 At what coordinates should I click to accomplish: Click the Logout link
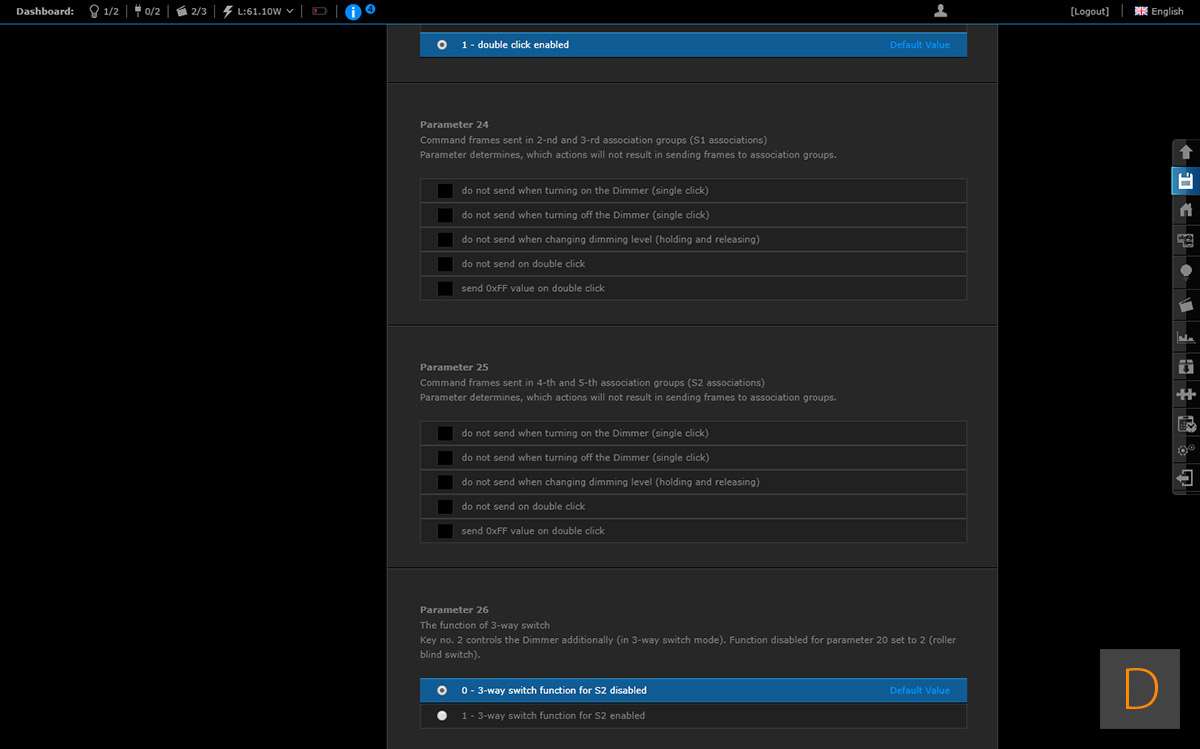point(1089,12)
